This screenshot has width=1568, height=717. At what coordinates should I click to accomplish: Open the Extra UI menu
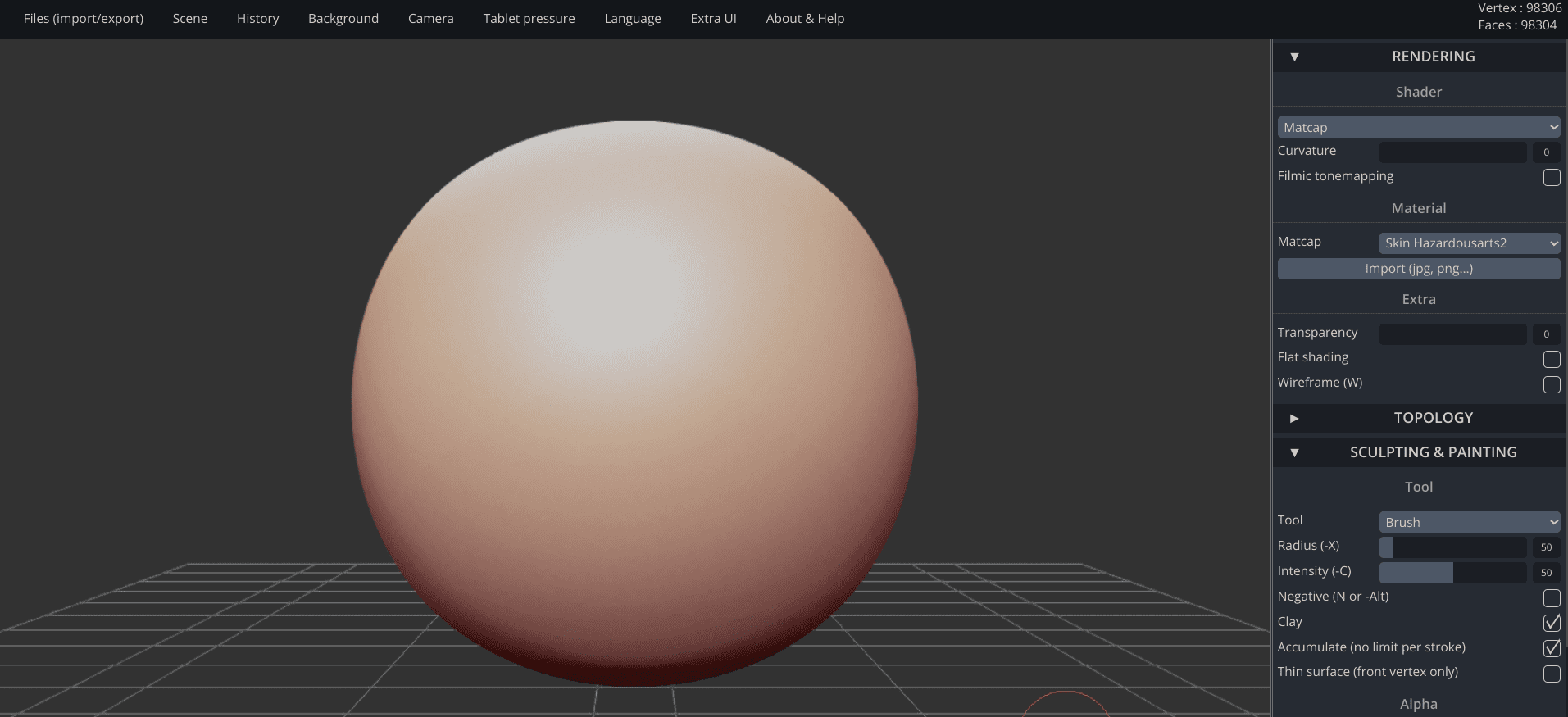click(x=713, y=18)
